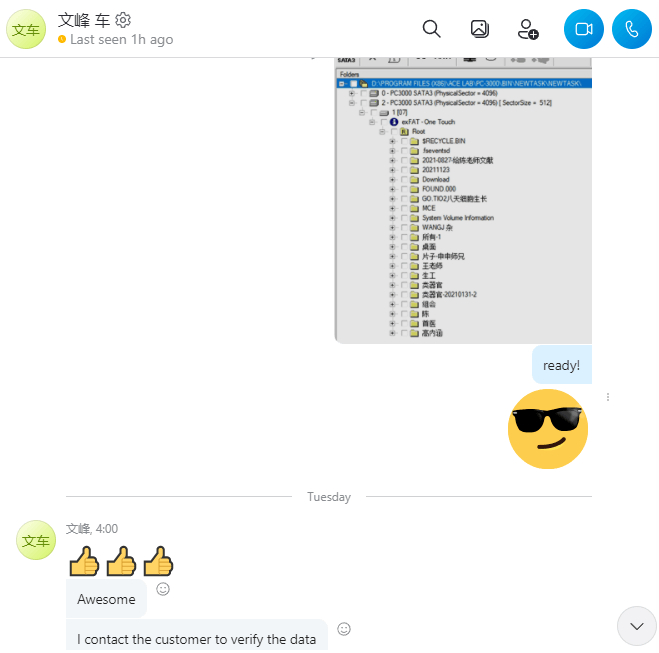Start a video call with 文峰 车
The height and width of the screenshot is (653, 659).
[583, 29]
